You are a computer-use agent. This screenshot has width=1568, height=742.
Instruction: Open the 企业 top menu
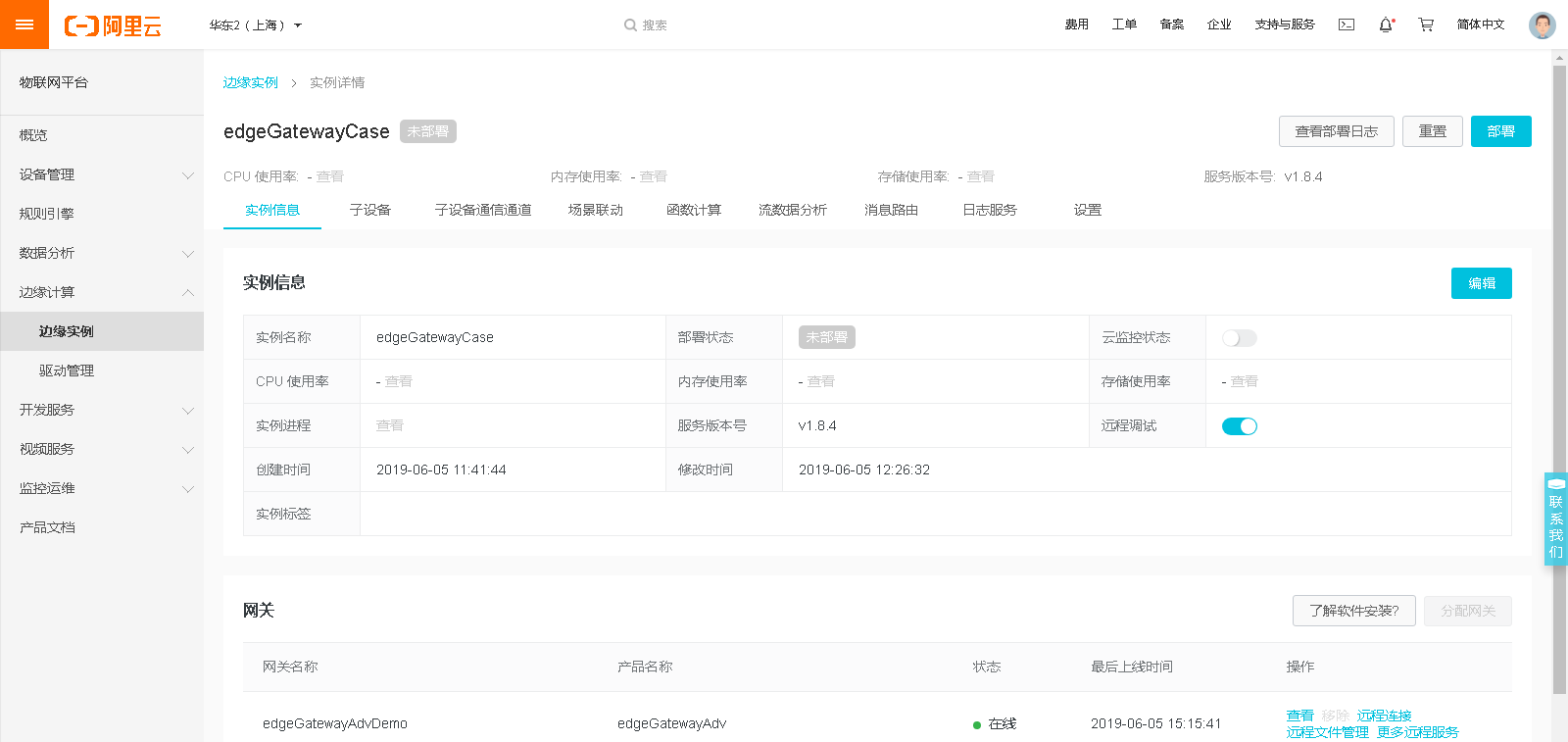click(1219, 25)
